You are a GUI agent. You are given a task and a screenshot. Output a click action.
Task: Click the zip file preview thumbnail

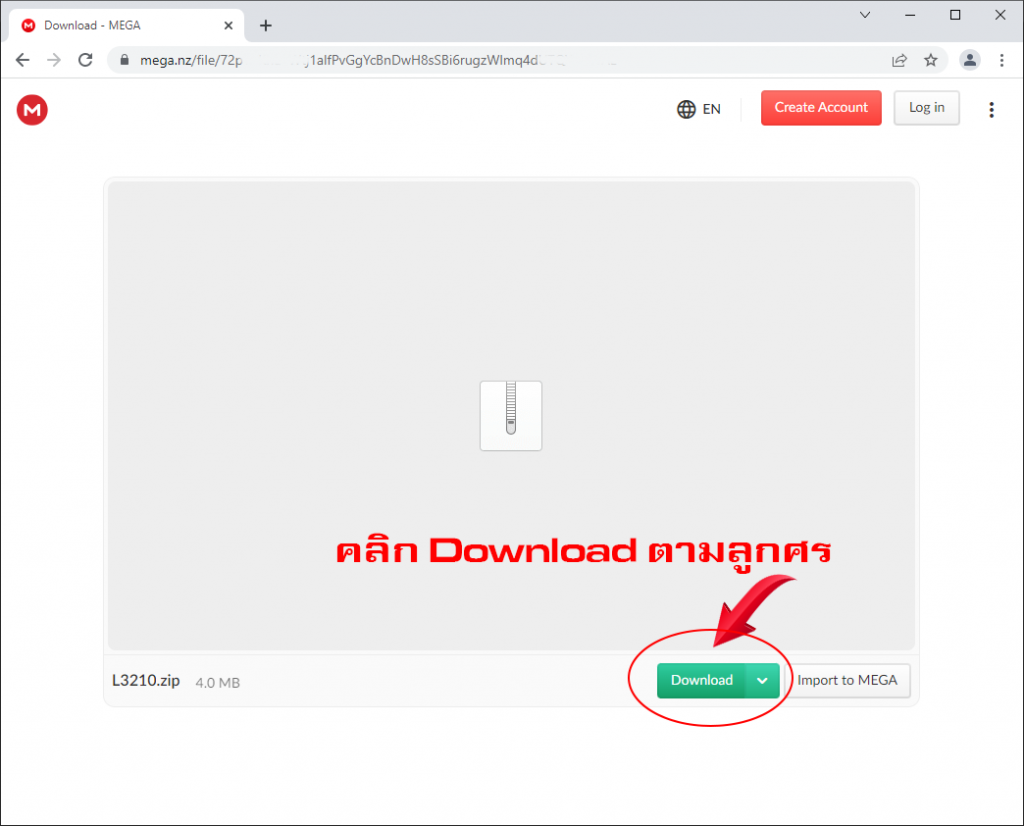511,415
